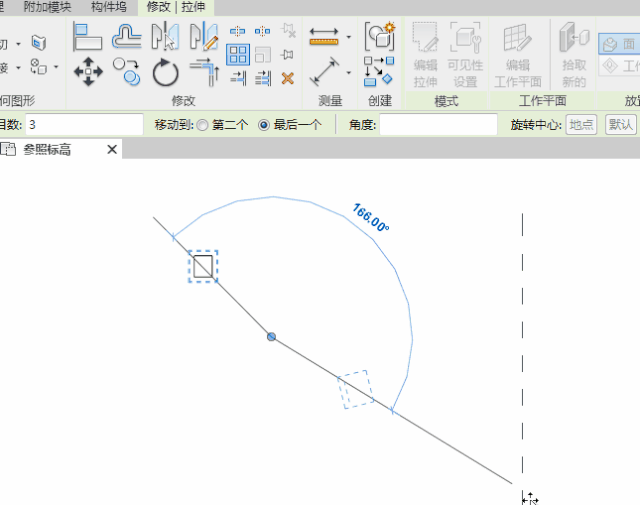640x505 pixels.
Task: Open the 附加模块 ribbon tab
Action: [47, 7]
